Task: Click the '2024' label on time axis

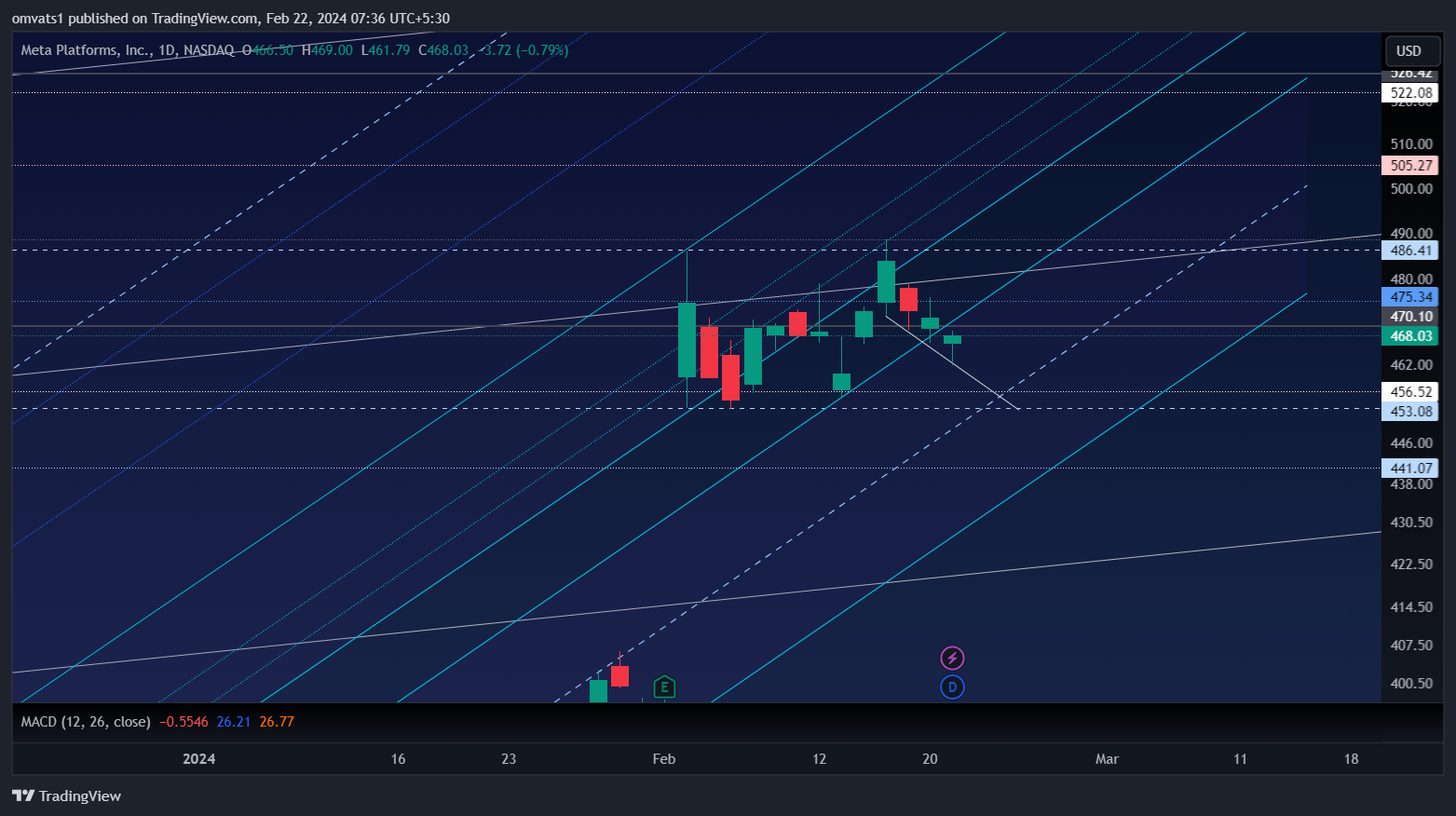Action: pyautogui.click(x=199, y=759)
